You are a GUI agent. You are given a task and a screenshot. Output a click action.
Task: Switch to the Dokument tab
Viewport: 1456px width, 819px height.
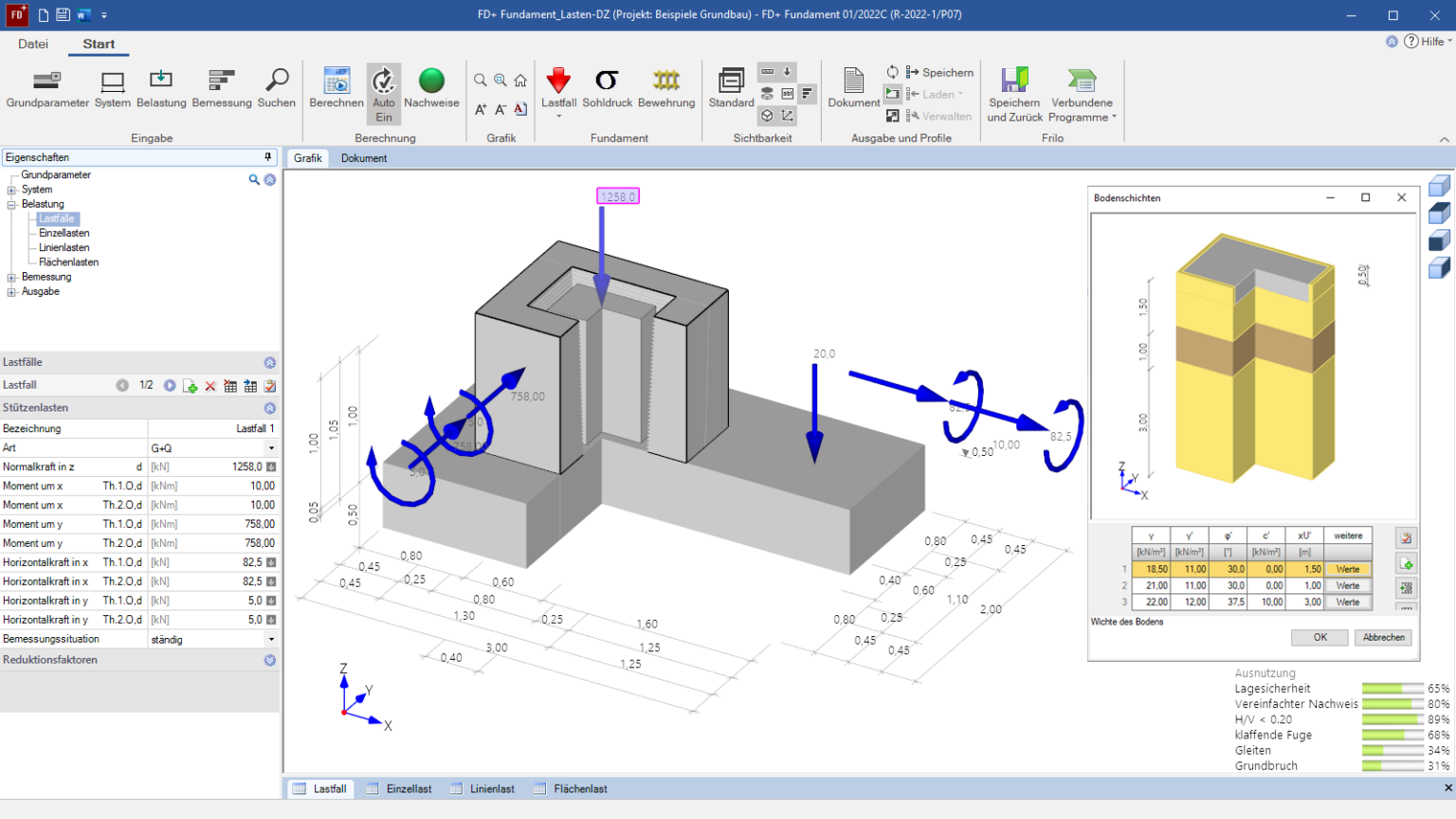[x=364, y=158]
